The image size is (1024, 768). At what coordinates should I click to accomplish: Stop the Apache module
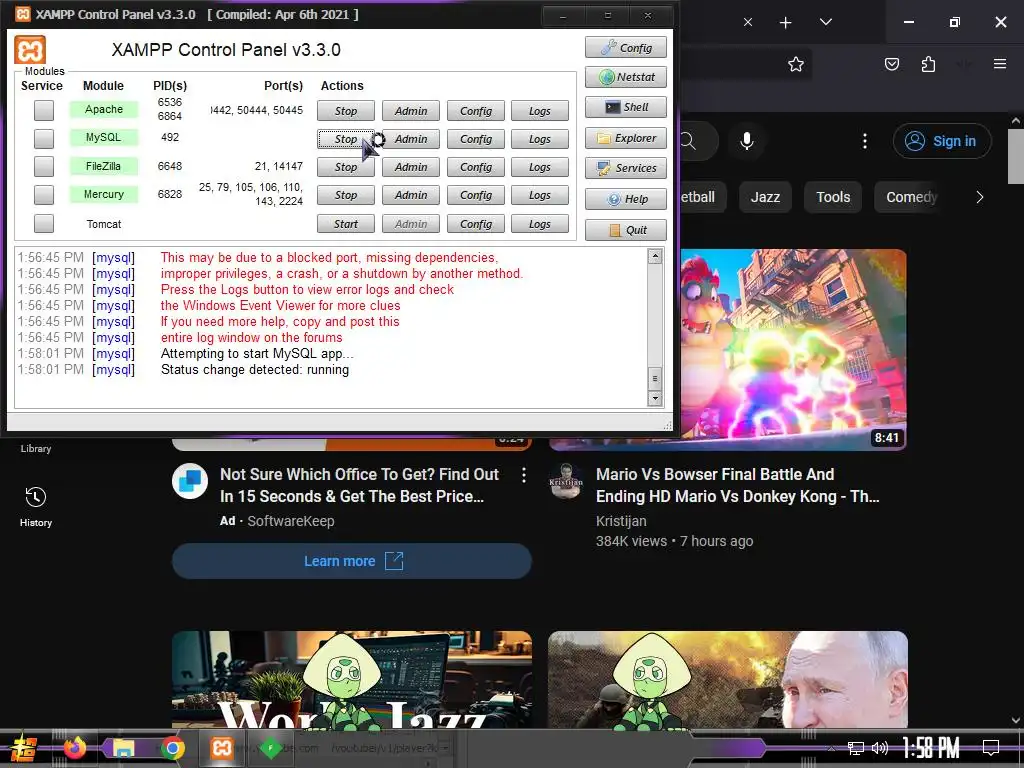(x=345, y=111)
